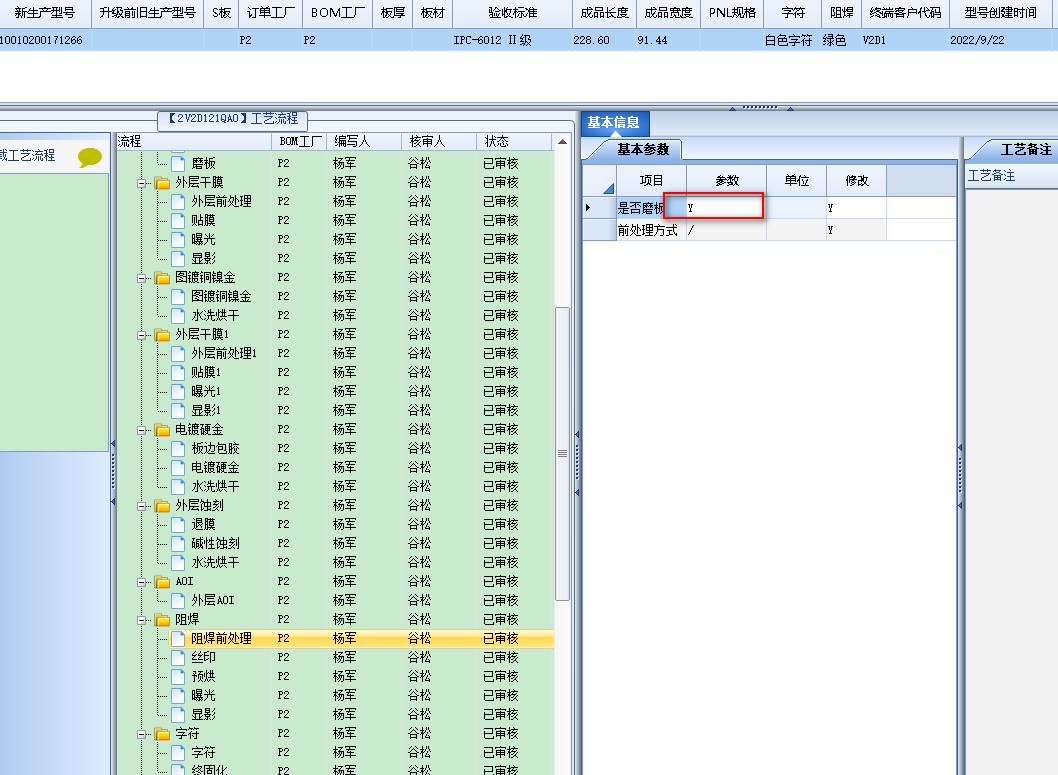
Task: Click the 工艺备注 column label
Action: pyautogui.click(x=991, y=176)
